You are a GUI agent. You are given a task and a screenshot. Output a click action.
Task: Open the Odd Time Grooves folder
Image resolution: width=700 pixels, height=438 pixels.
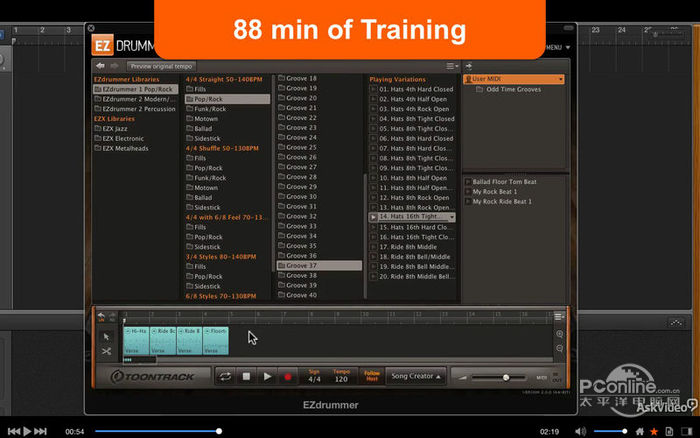[x=508, y=89]
